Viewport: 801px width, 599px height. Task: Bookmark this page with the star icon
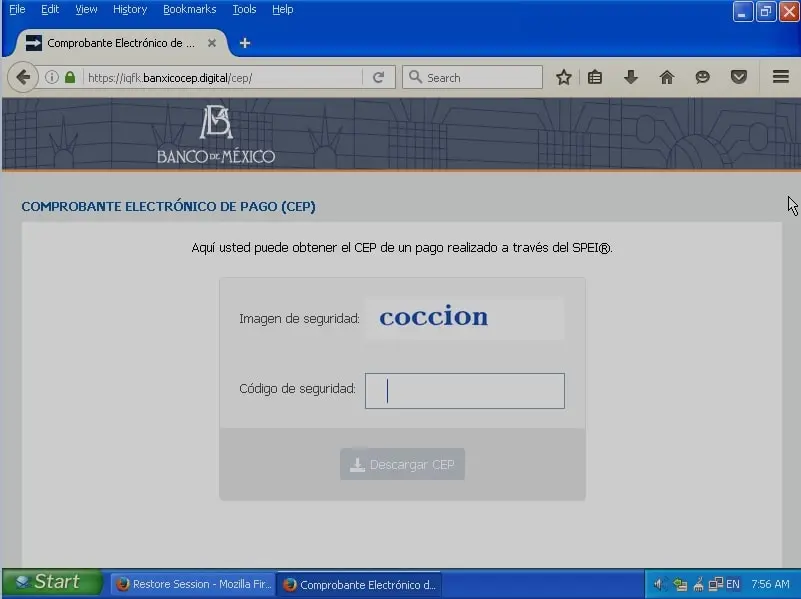coord(564,78)
